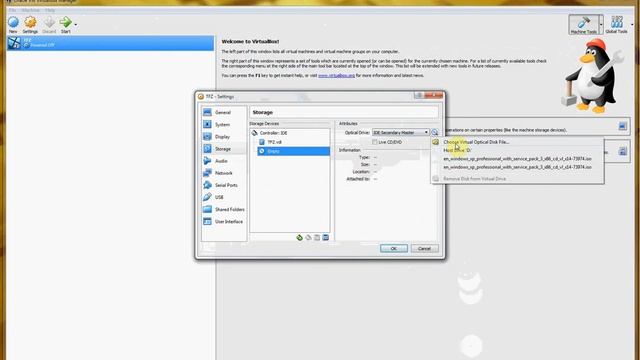Click the Attributes group label

click(x=348, y=123)
